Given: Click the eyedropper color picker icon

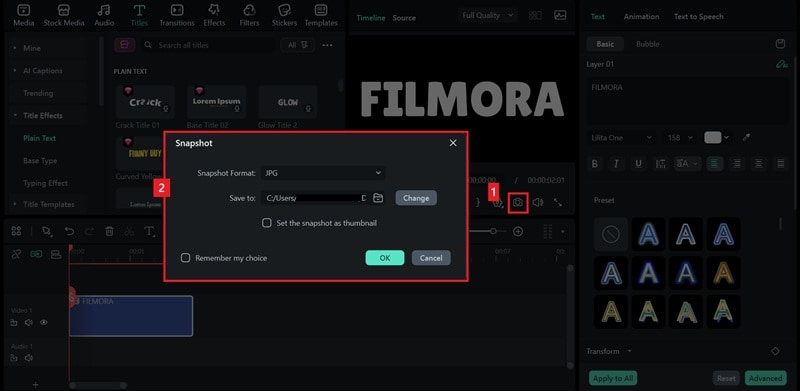Looking at the screenshot, I should (x=746, y=137).
